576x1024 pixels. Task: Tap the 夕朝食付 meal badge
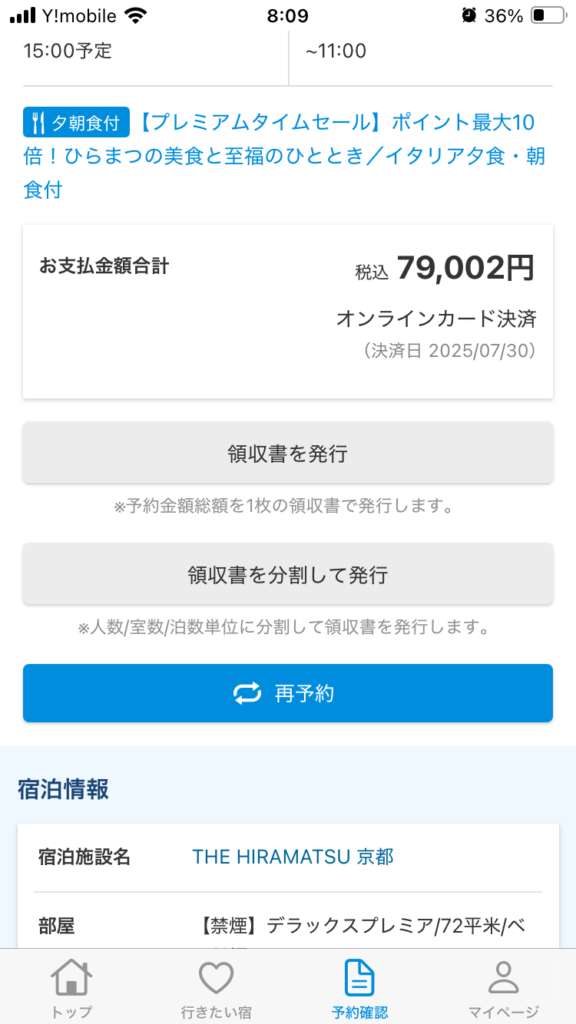pos(76,122)
